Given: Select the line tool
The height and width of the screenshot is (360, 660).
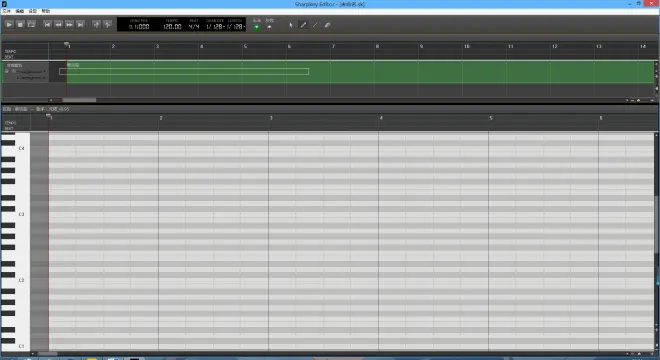Looking at the screenshot, I should [315, 25].
